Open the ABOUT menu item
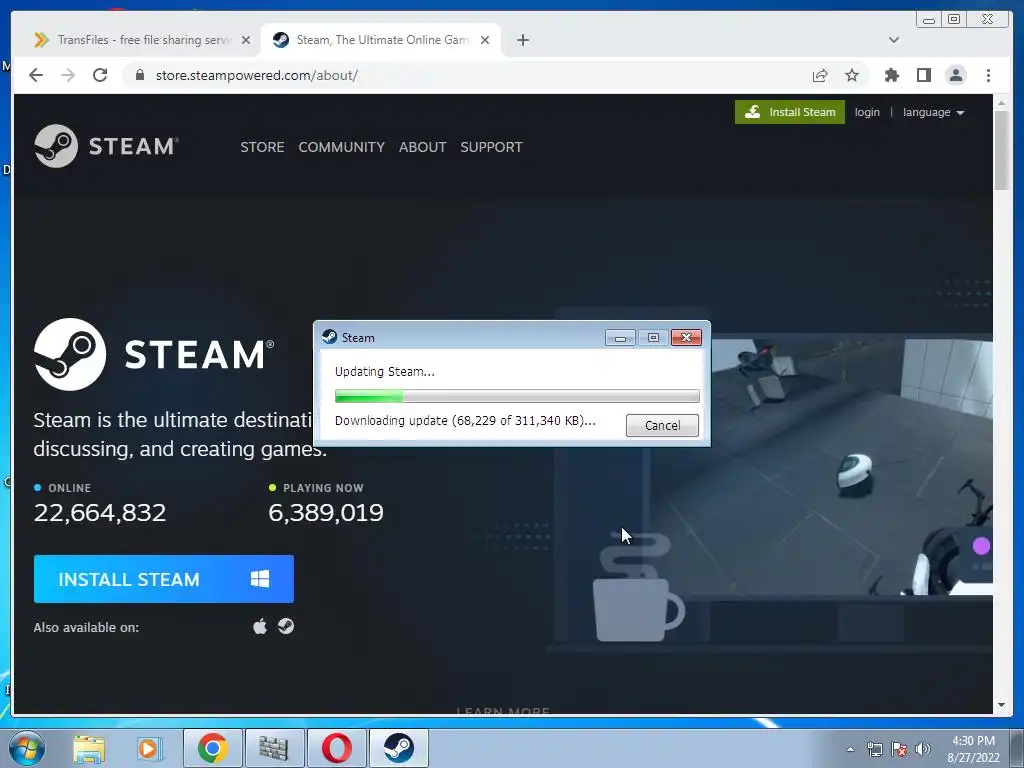The image size is (1024, 768). [423, 147]
